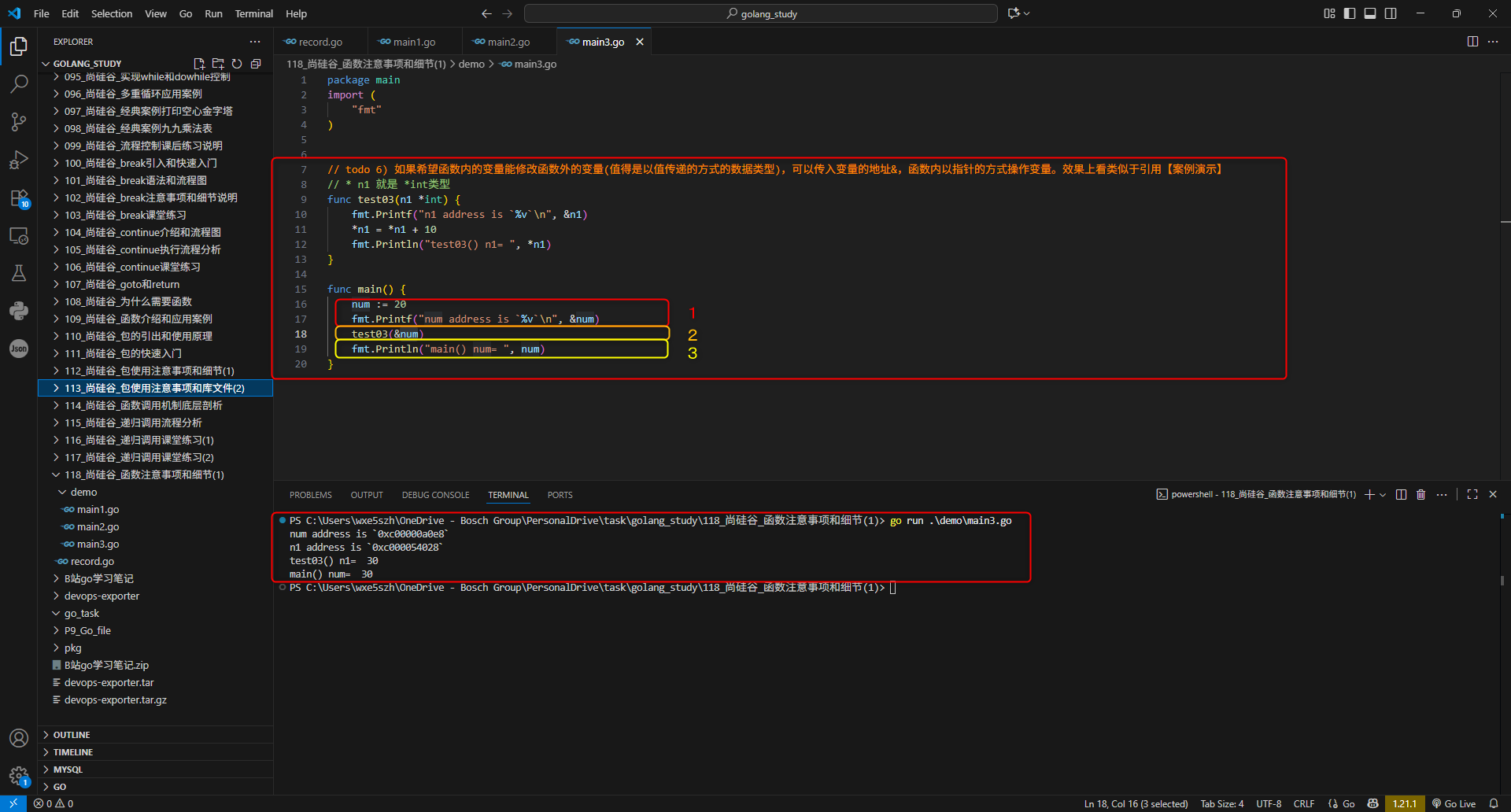Click New Folder icon in Explorer header

click(x=218, y=64)
